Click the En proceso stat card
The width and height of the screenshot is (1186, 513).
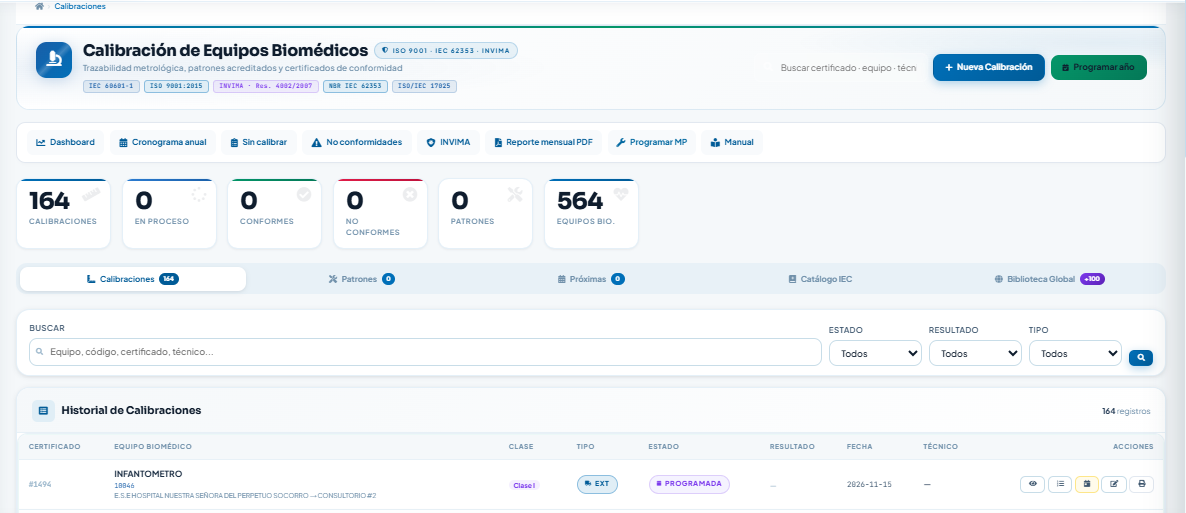(169, 213)
